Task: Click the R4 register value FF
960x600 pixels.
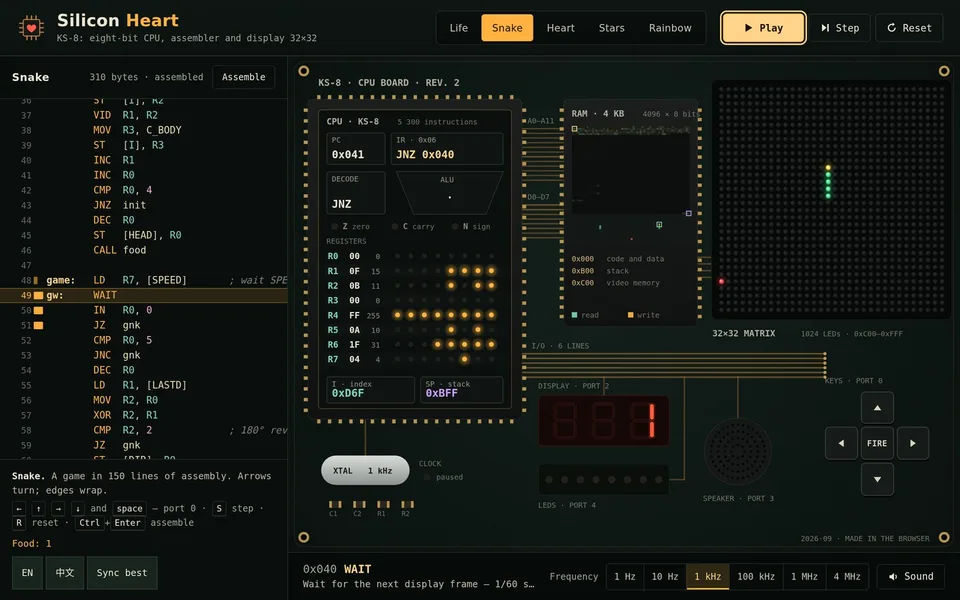Action: pyautogui.click(x=354, y=315)
